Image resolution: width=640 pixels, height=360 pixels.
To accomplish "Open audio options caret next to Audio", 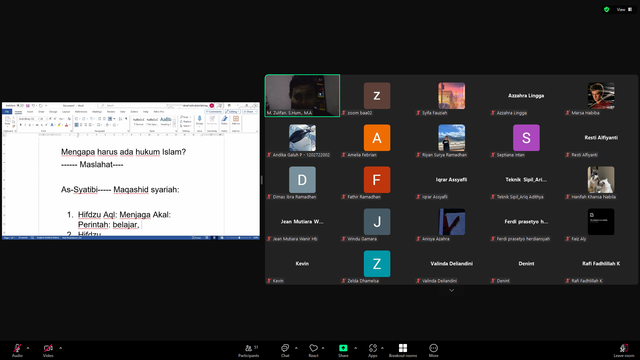I will pos(28,348).
